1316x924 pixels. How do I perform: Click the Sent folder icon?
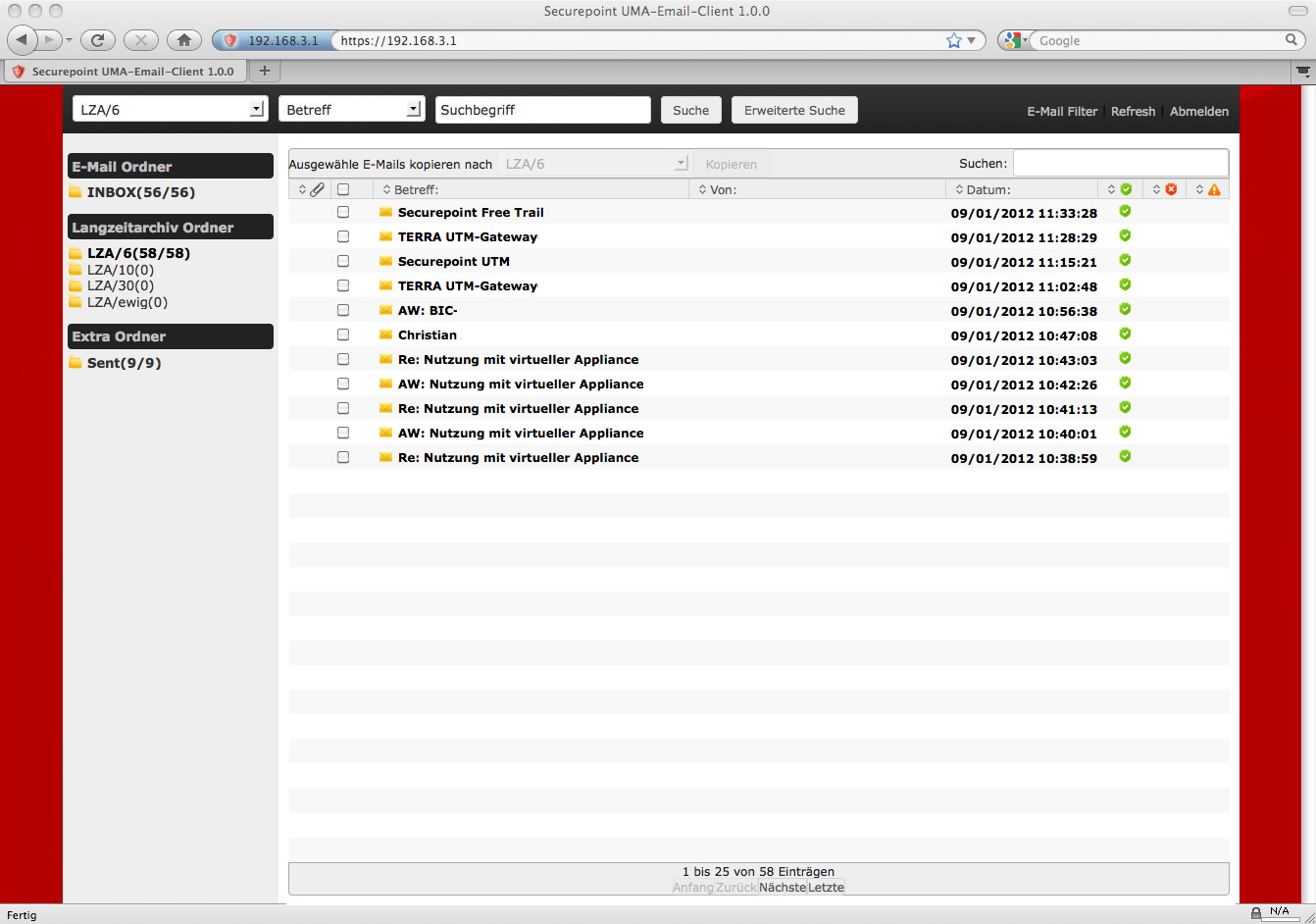coord(76,363)
